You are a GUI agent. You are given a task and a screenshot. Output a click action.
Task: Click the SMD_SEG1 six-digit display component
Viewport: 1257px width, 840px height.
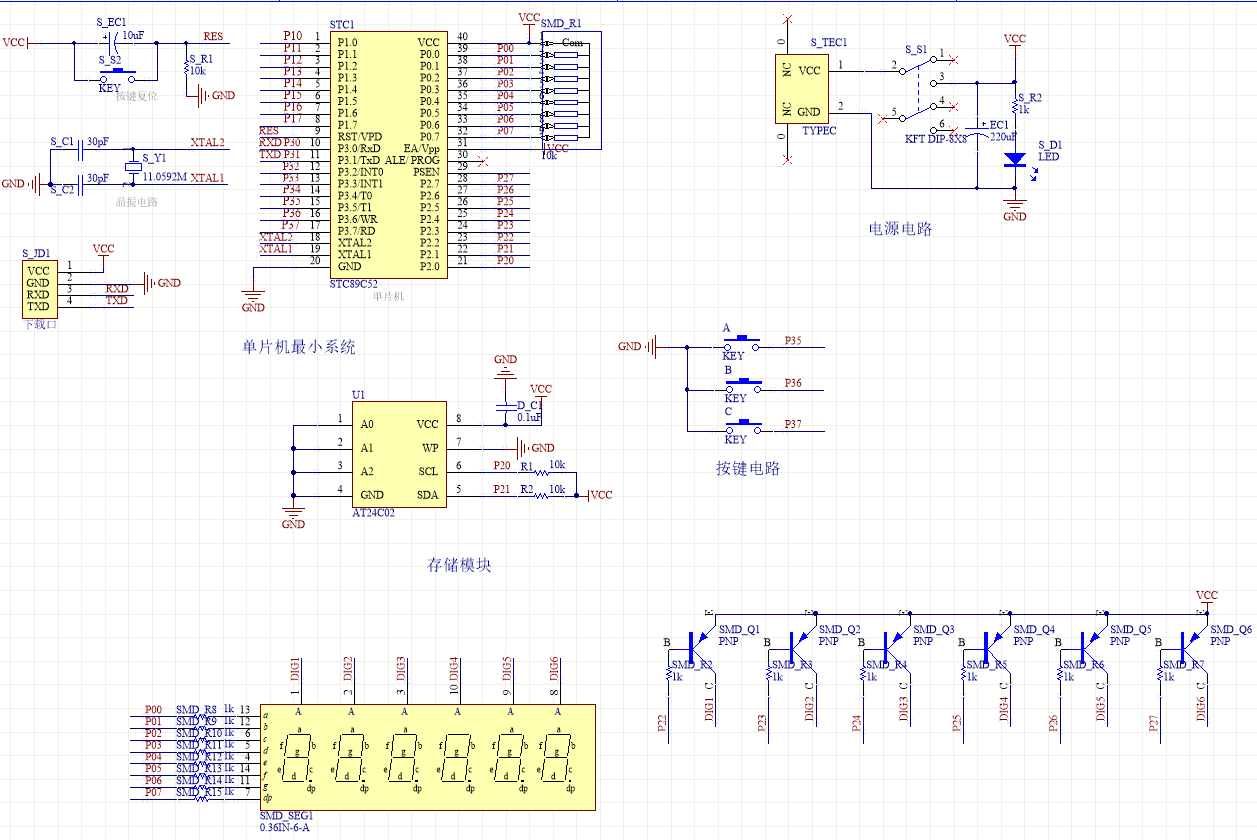point(427,757)
